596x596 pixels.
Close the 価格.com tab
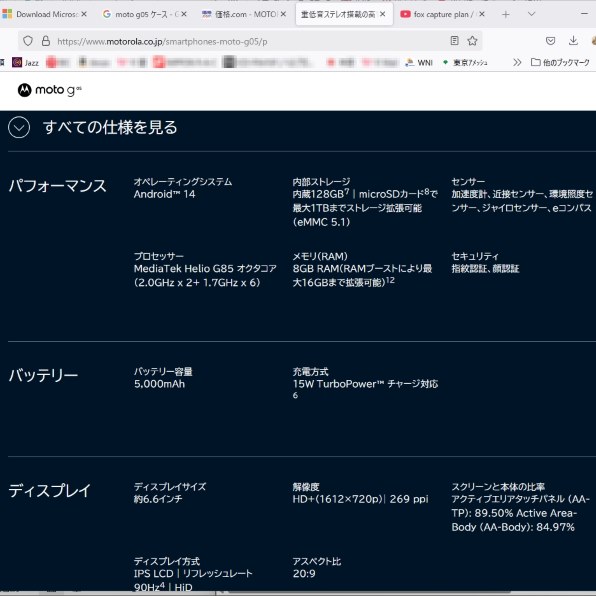[283, 14]
